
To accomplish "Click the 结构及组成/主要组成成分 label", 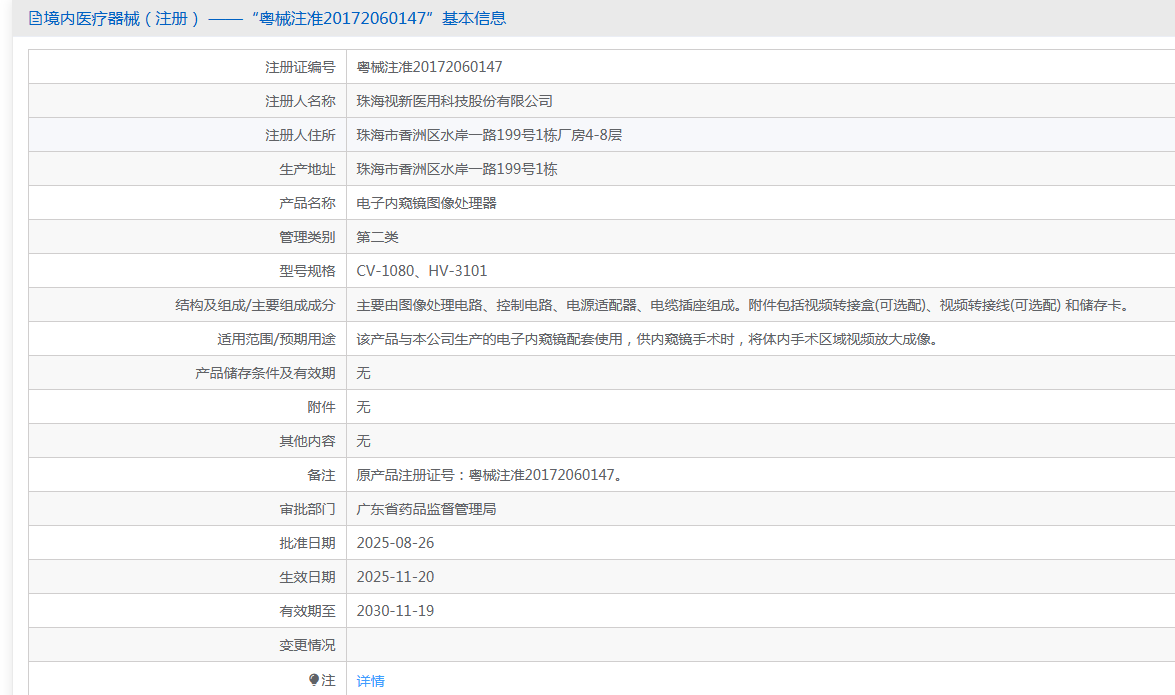I will [x=256, y=305].
